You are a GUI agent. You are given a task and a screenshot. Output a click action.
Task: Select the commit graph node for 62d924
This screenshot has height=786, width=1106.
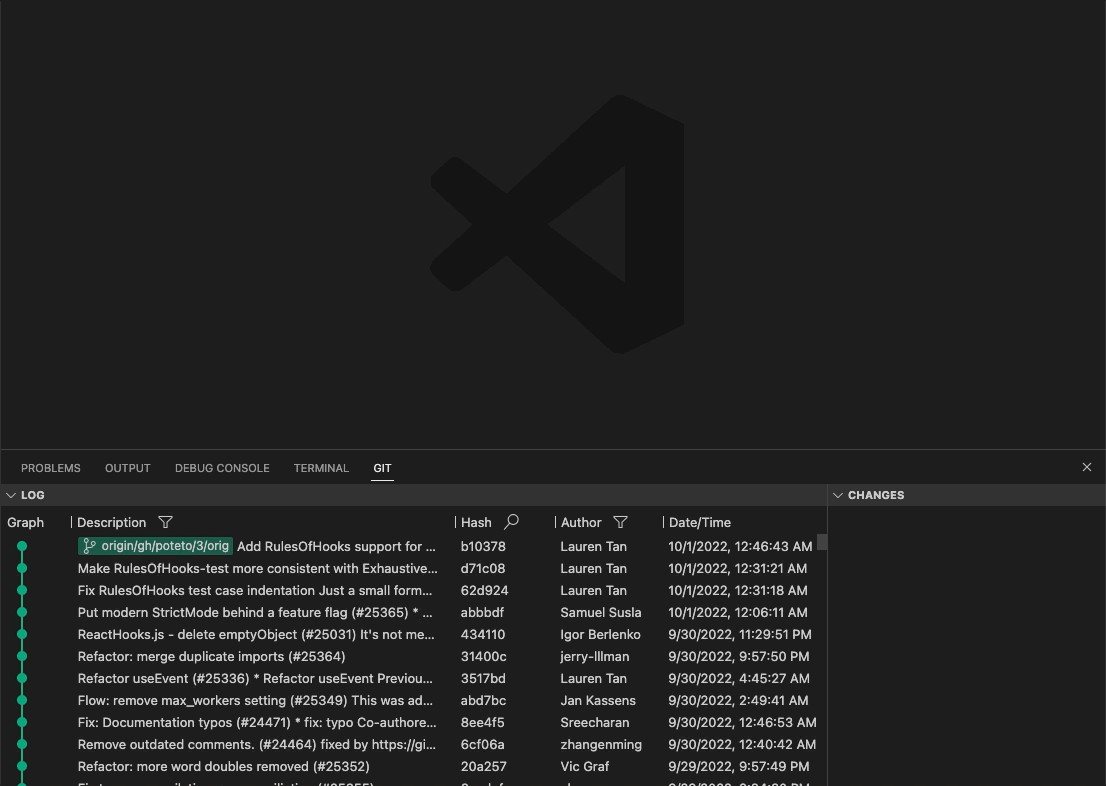click(x=22, y=590)
